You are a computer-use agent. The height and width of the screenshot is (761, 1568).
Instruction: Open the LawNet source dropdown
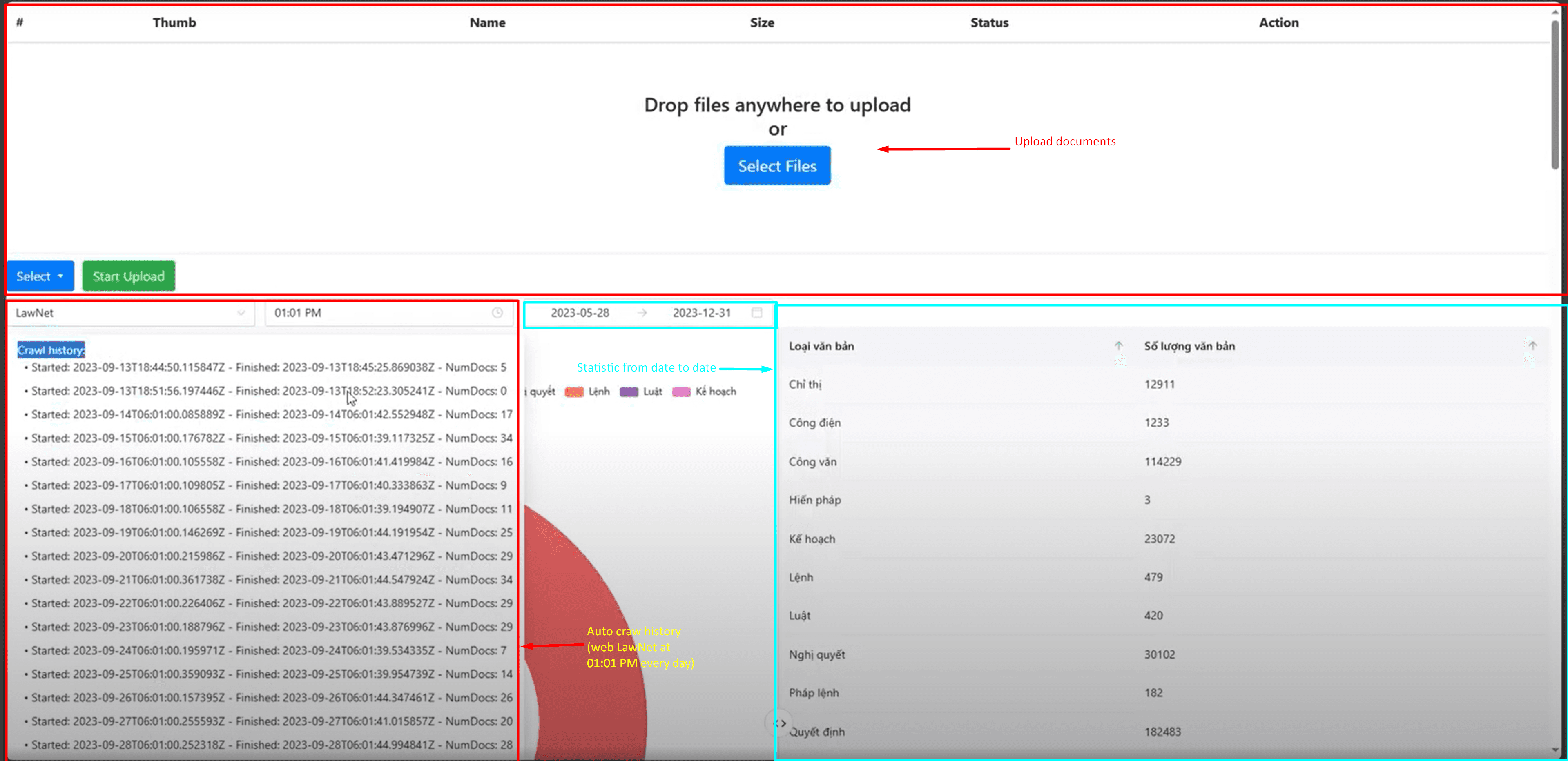tap(131, 313)
